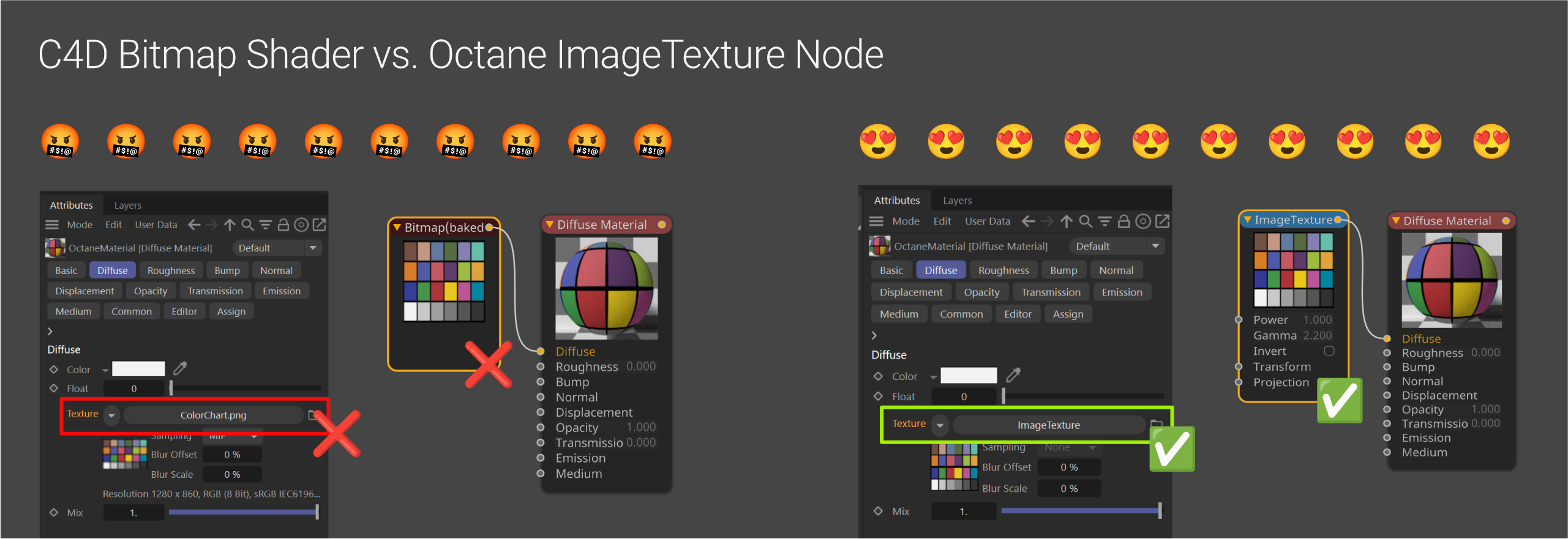
Task: Click the ImageTexture texture button
Action: click(x=1048, y=425)
